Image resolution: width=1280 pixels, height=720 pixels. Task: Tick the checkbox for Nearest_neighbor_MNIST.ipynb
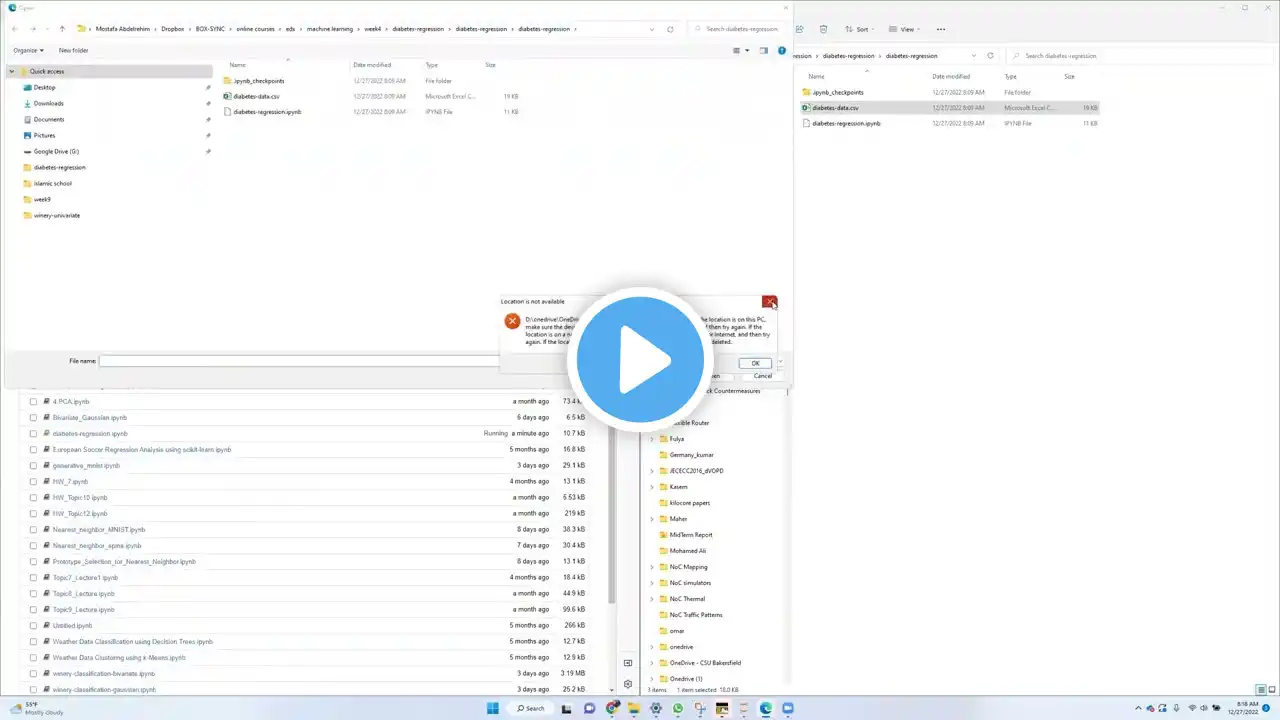[x=33, y=529]
